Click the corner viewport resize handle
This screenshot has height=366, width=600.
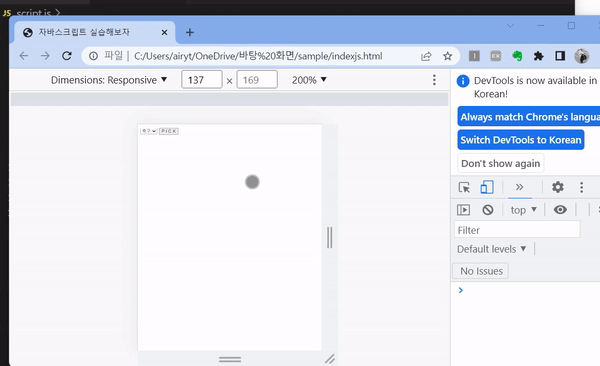[x=329, y=359]
